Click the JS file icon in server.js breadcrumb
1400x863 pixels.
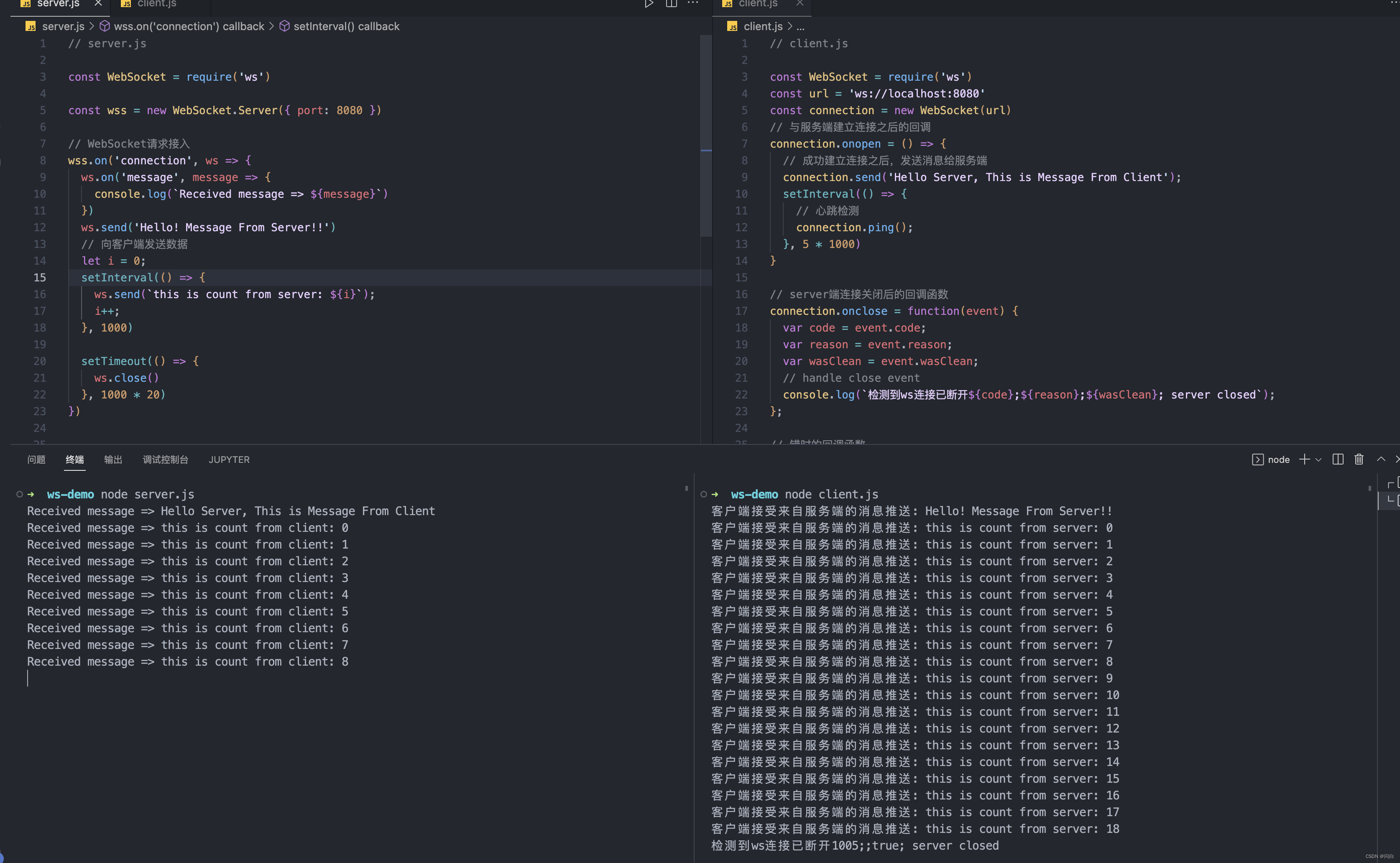[31, 26]
